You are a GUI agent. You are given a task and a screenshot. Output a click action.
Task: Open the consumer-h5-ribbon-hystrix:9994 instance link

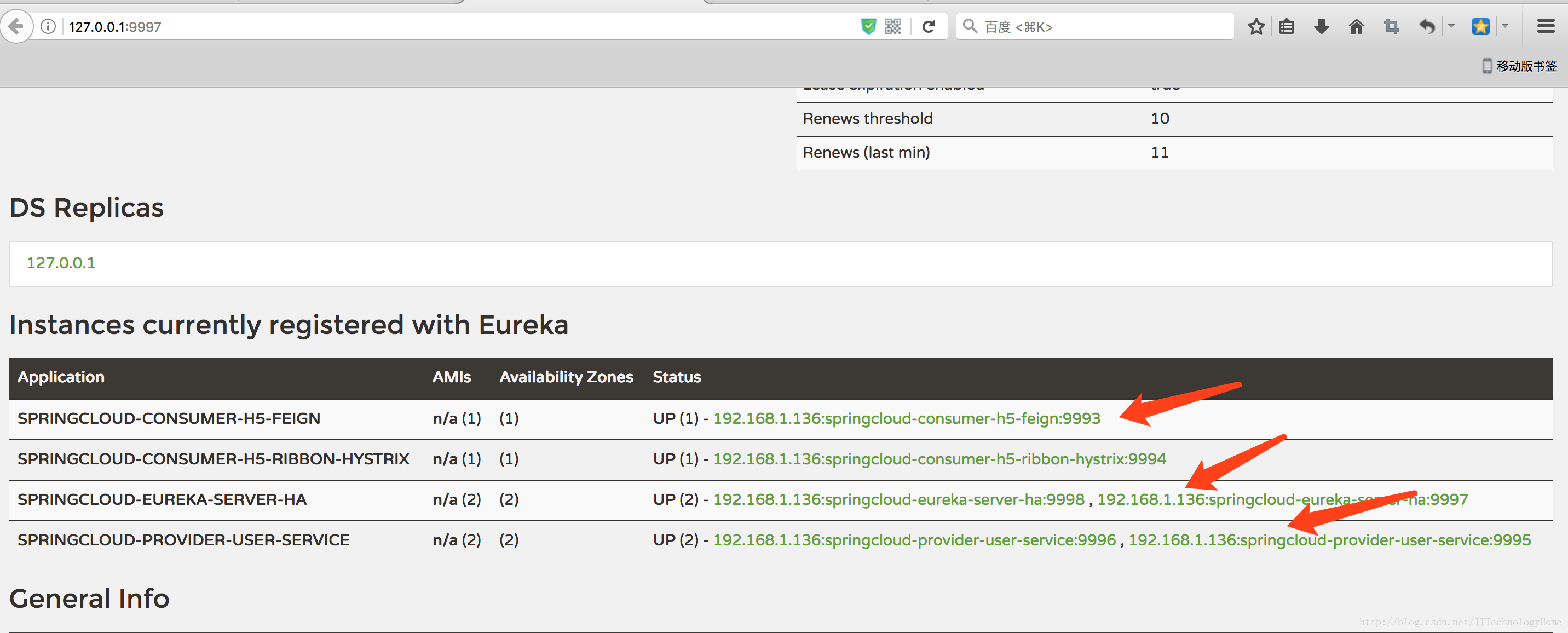(939, 459)
